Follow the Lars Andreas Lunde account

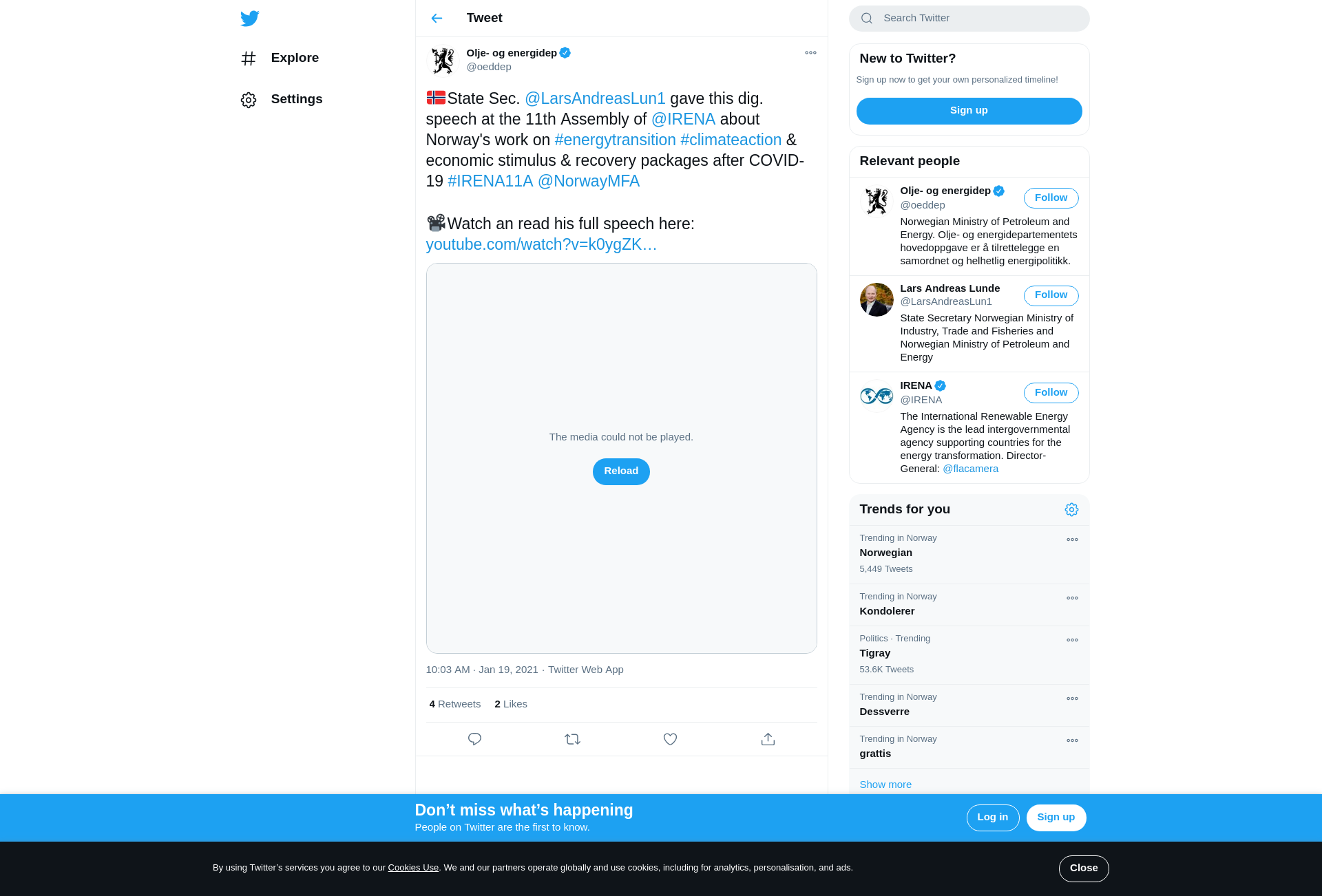[1051, 295]
